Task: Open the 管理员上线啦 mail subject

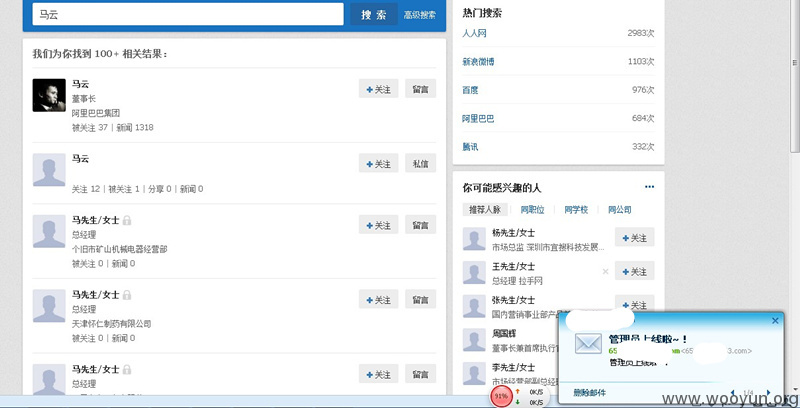Action: 648,339
